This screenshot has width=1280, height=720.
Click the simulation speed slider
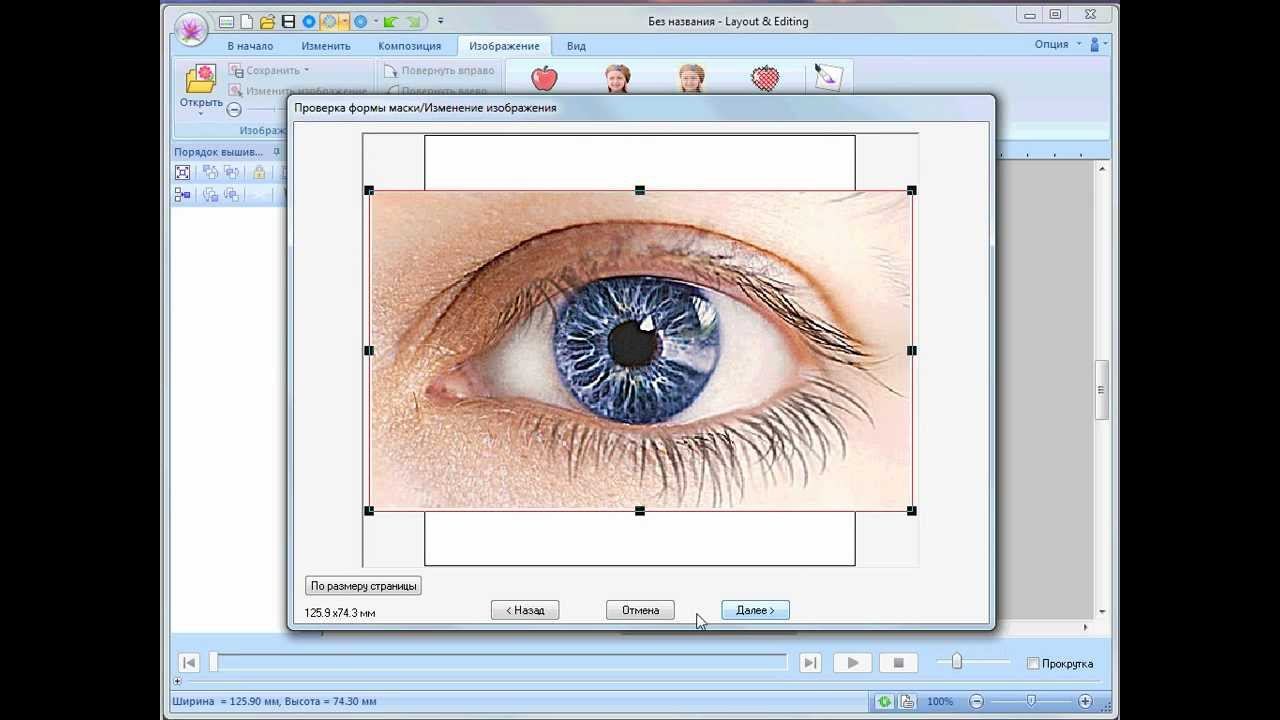[957, 662]
